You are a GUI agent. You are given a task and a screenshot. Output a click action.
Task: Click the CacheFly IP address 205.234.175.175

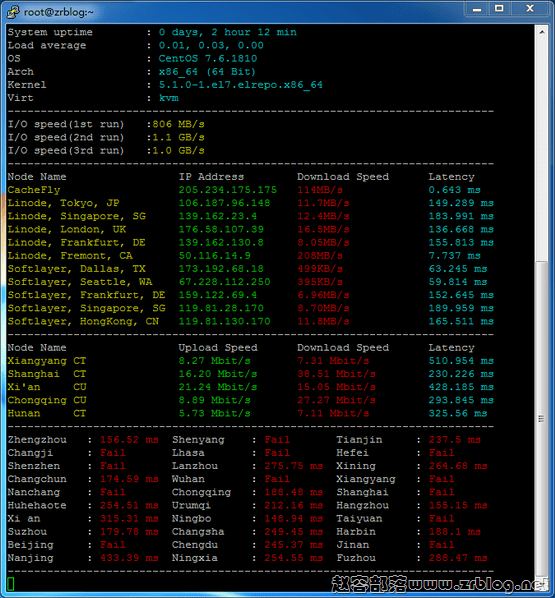[x=228, y=190]
